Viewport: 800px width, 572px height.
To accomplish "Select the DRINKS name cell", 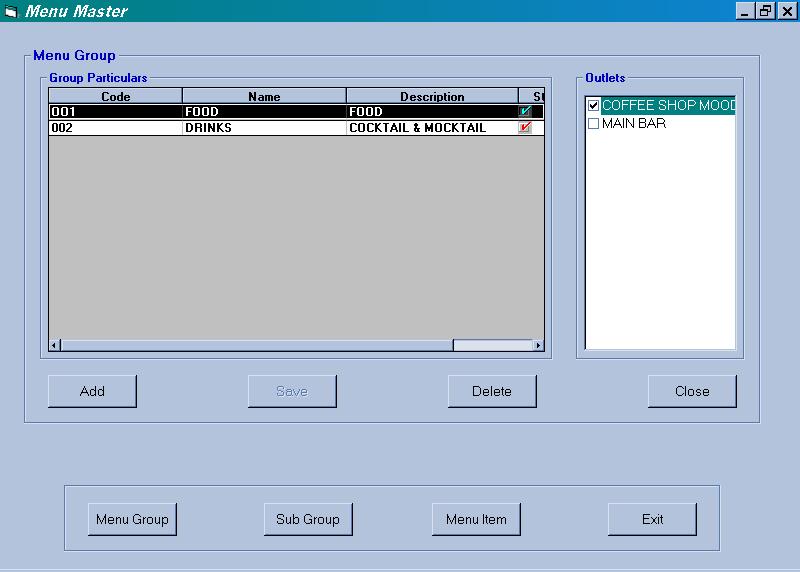I will 264,128.
